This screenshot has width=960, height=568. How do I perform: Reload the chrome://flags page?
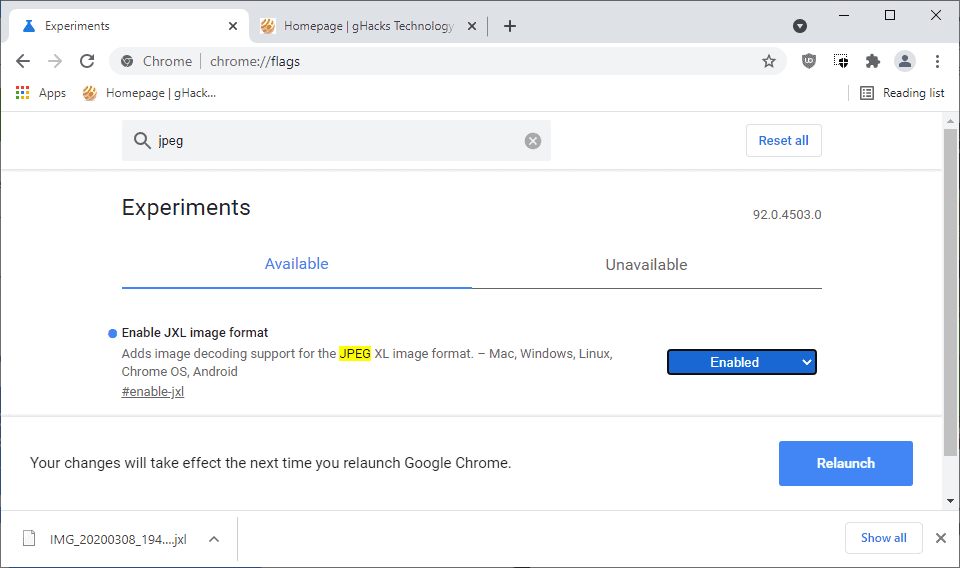point(87,61)
